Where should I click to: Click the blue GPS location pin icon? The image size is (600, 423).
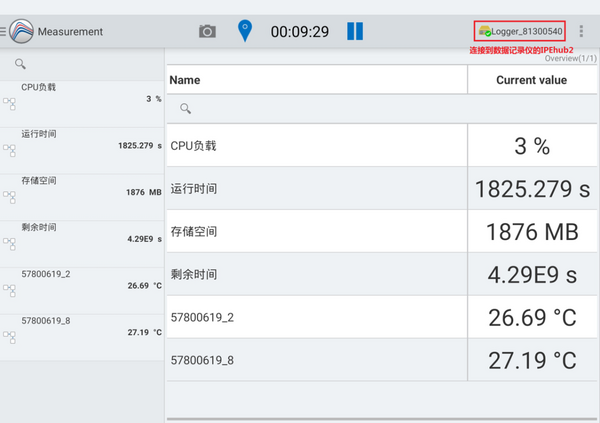(245, 31)
